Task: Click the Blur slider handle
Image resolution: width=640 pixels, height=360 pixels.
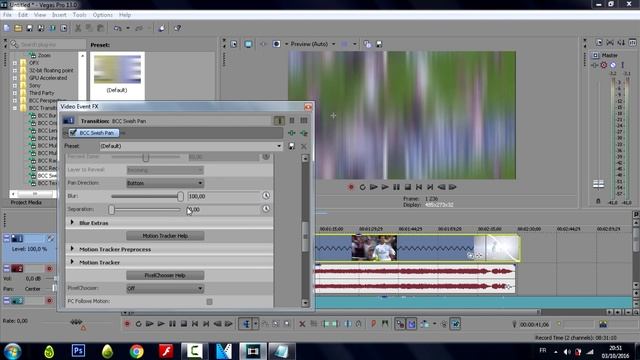Action: (x=180, y=196)
